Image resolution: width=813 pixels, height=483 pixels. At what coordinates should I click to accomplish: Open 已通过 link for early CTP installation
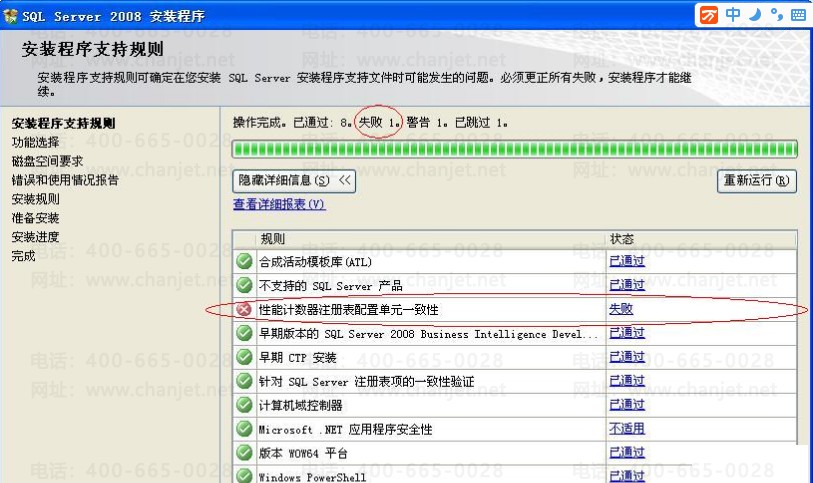pos(627,357)
